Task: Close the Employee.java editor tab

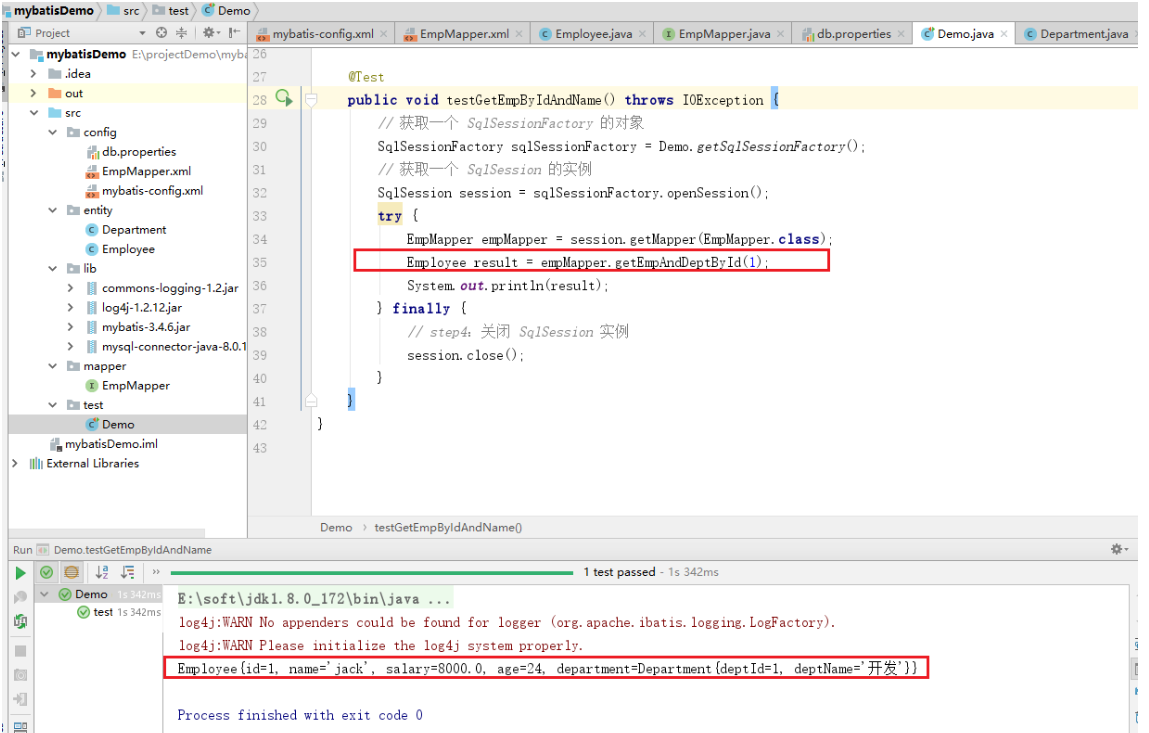Action: (642, 34)
